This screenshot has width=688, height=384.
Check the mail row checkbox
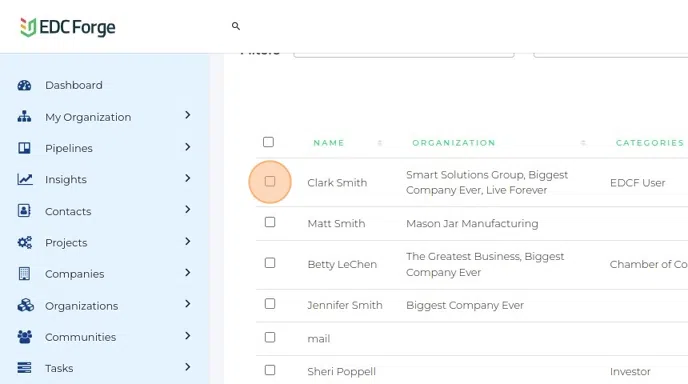click(270, 337)
